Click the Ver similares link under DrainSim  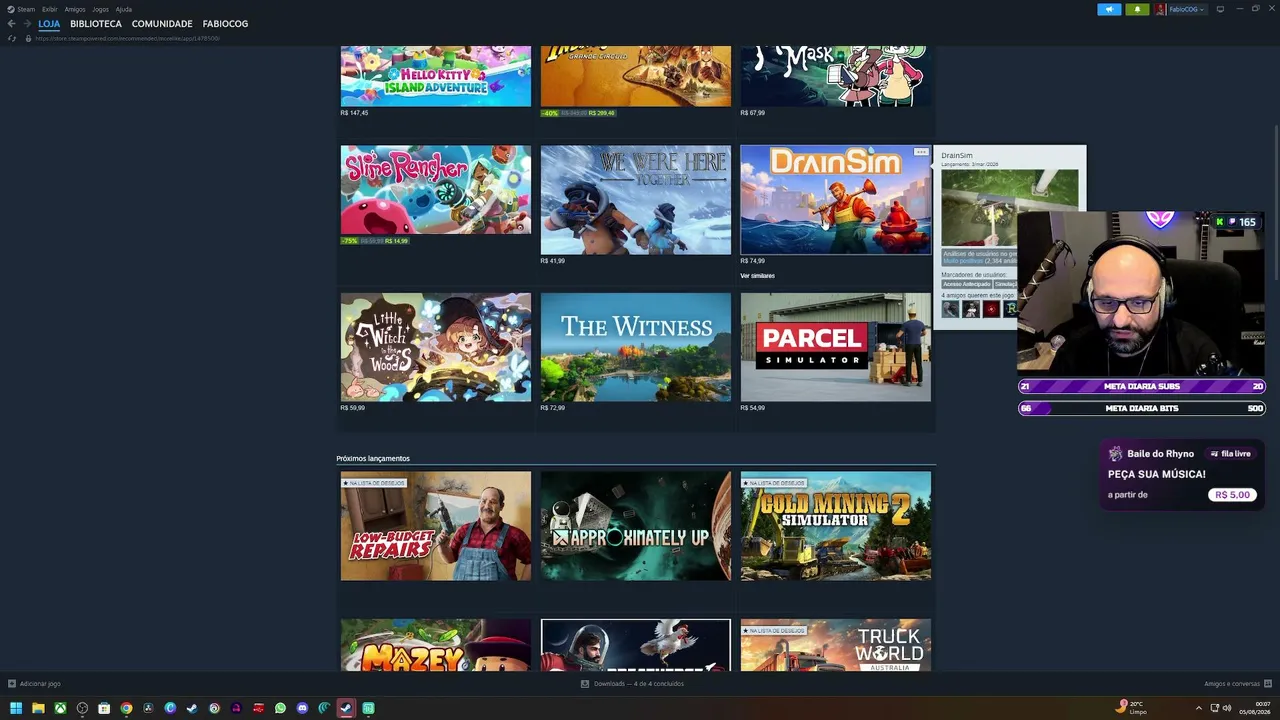(757, 276)
